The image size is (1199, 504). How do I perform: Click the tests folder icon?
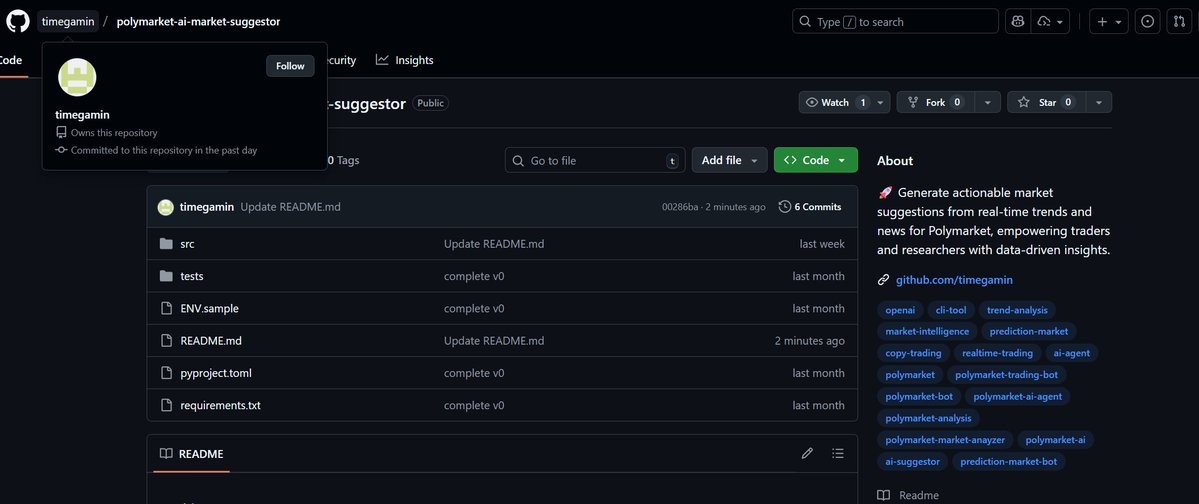166,276
